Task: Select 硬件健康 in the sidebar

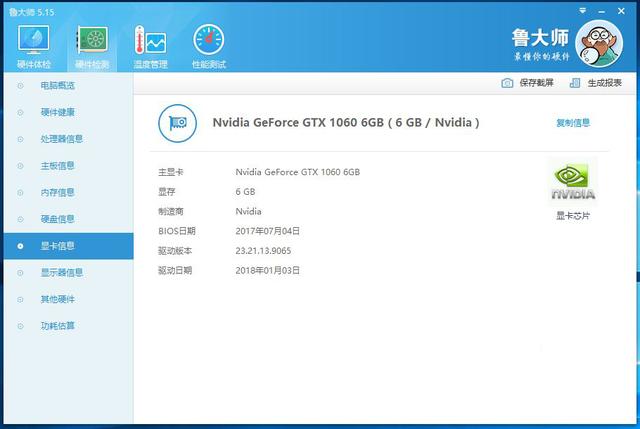Action: point(69,112)
